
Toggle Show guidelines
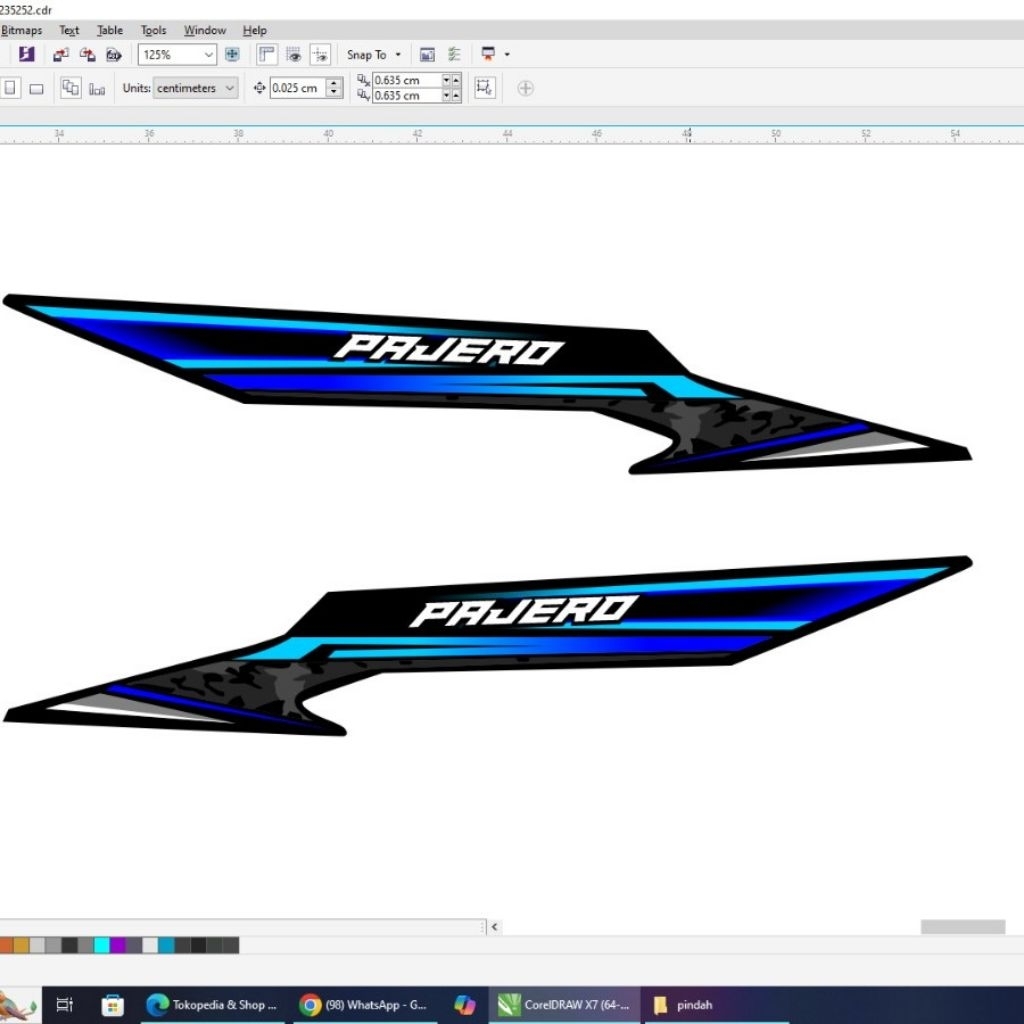click(x=320, y=55)
